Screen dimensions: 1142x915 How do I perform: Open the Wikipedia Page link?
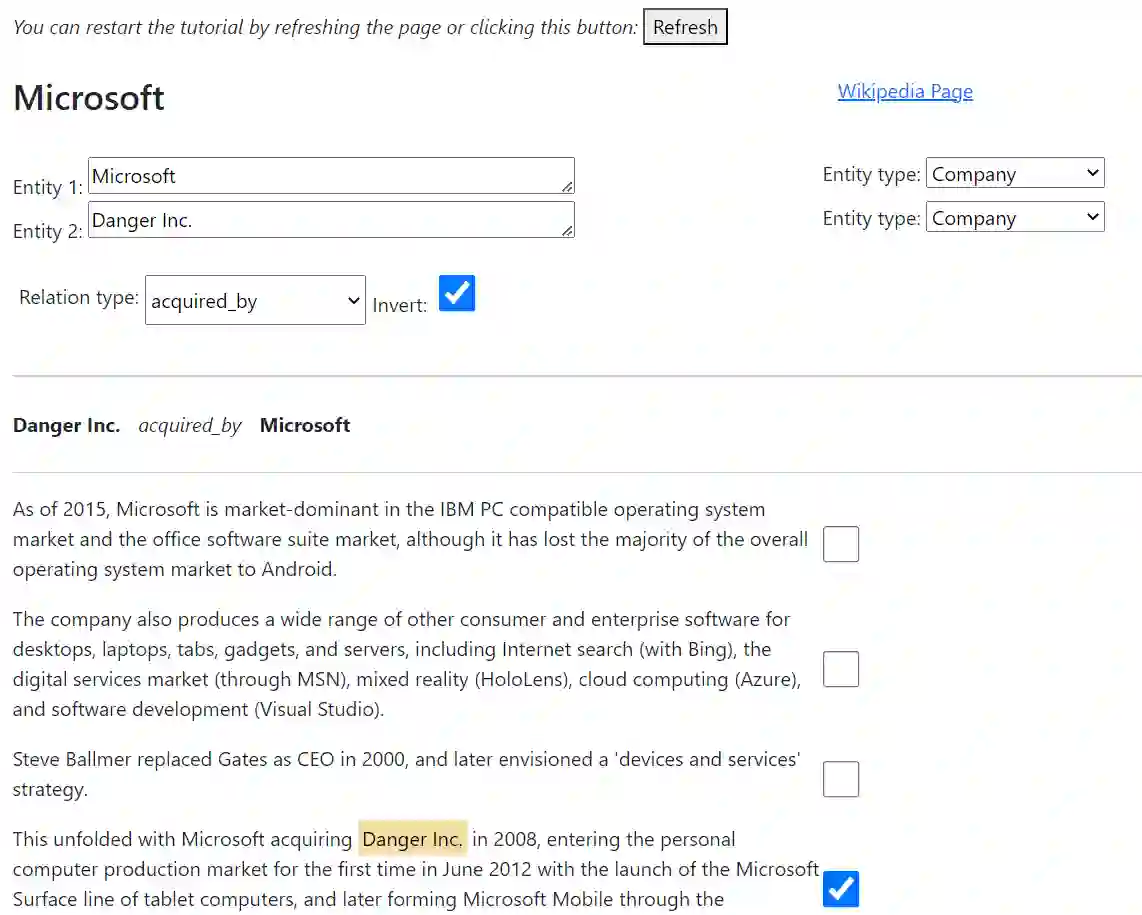(905, 91)
